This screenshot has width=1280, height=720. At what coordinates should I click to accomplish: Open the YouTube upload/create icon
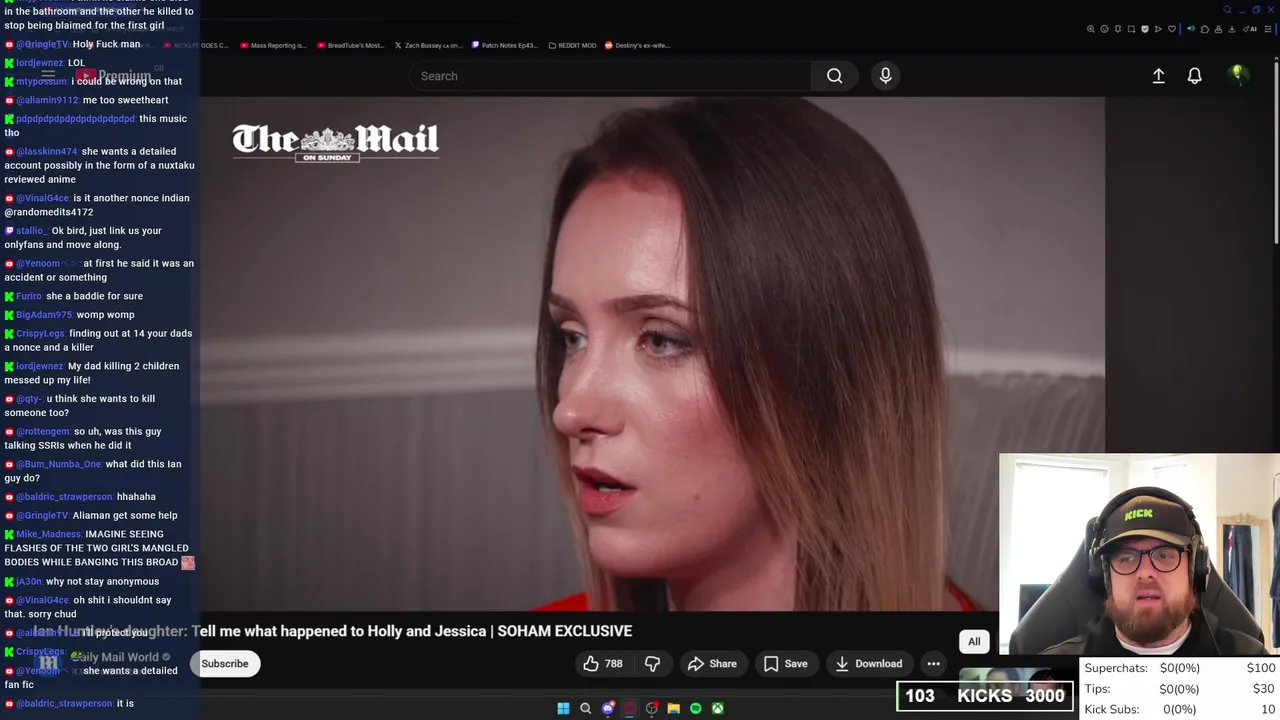coord(1158,76)
